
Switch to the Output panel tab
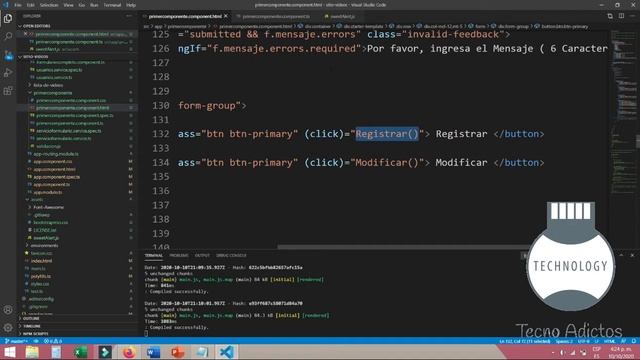coord(202,256)
